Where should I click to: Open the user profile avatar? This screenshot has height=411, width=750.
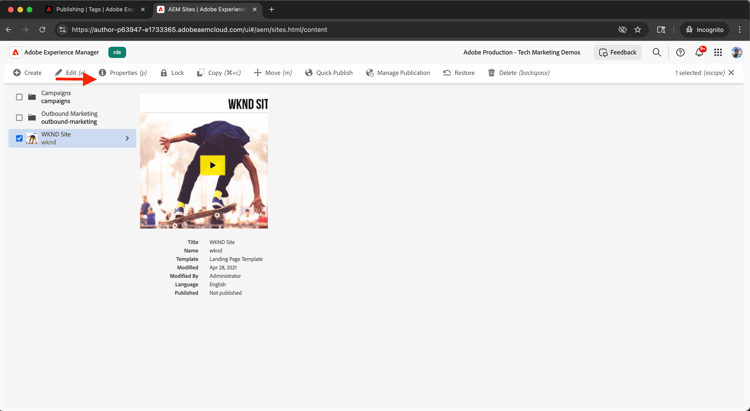[x=737, y=53]
